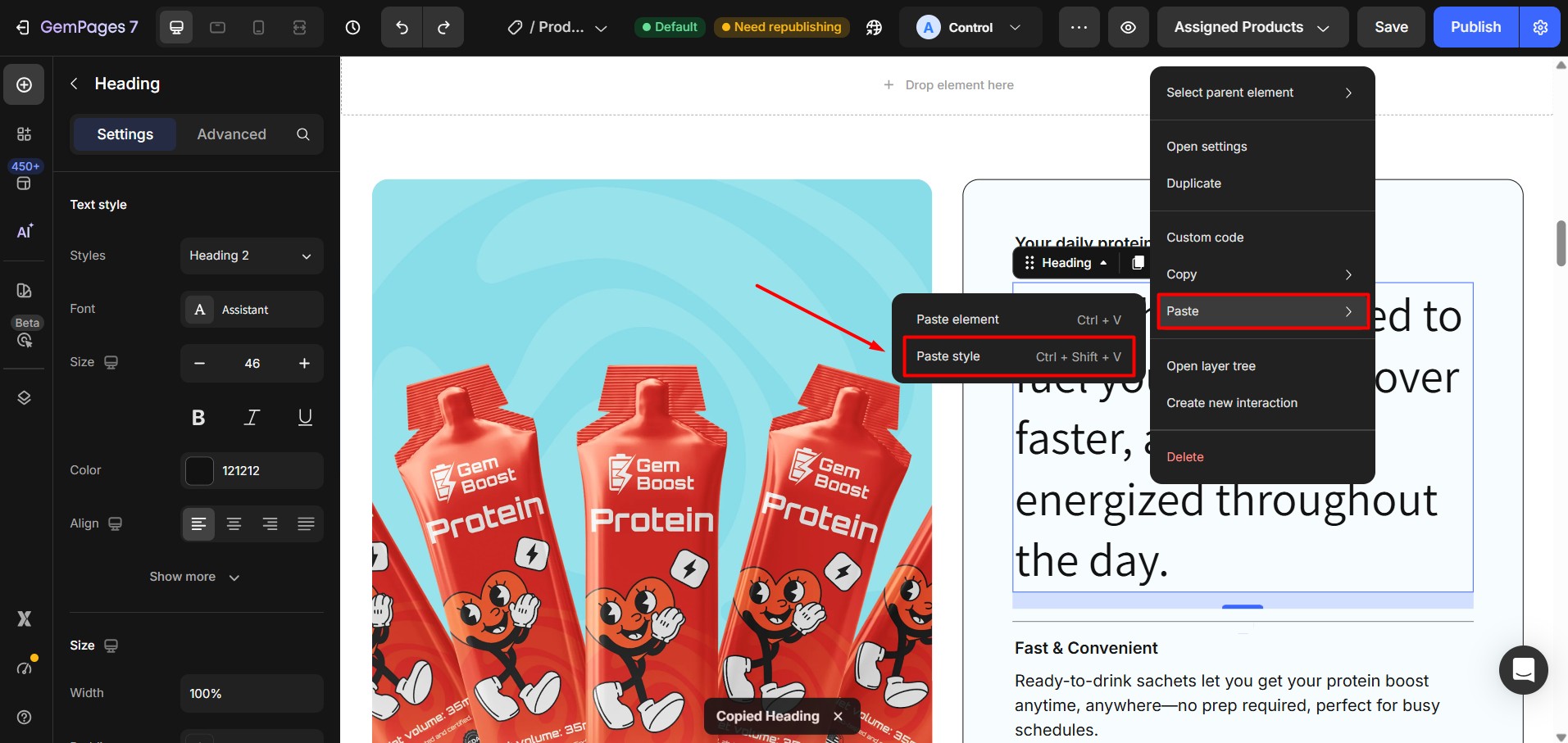Viewport: 1568px width, 743px height.
Task: Click the Save button
Action: (1391, 28)
